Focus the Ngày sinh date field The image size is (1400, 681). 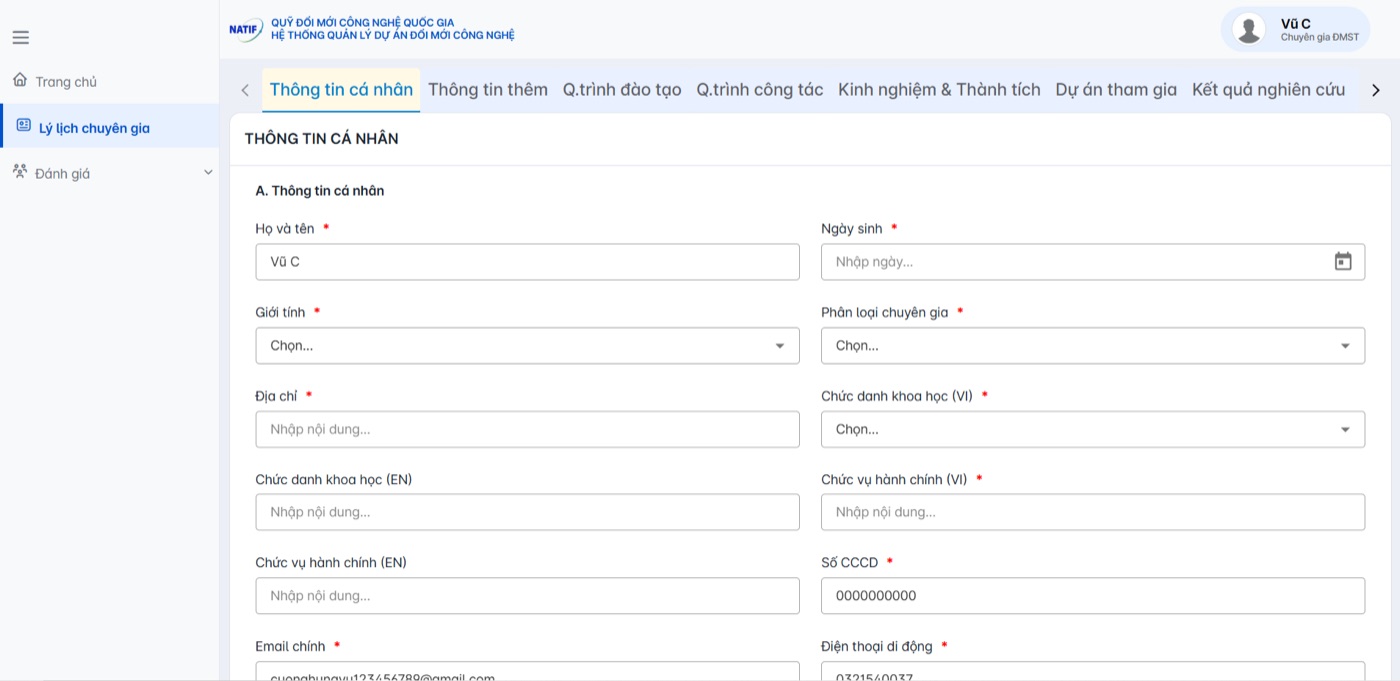(1093, 262)
